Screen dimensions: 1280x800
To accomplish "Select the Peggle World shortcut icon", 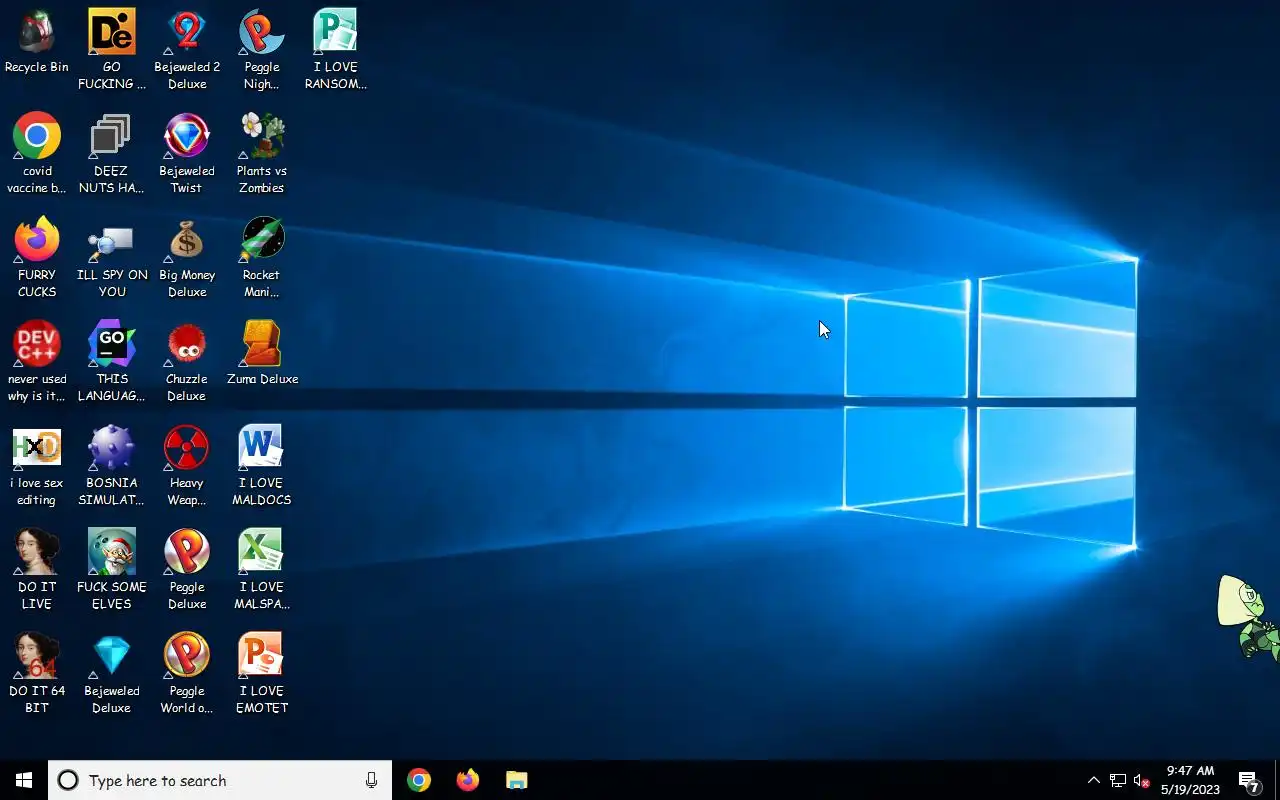I will 187,656.
